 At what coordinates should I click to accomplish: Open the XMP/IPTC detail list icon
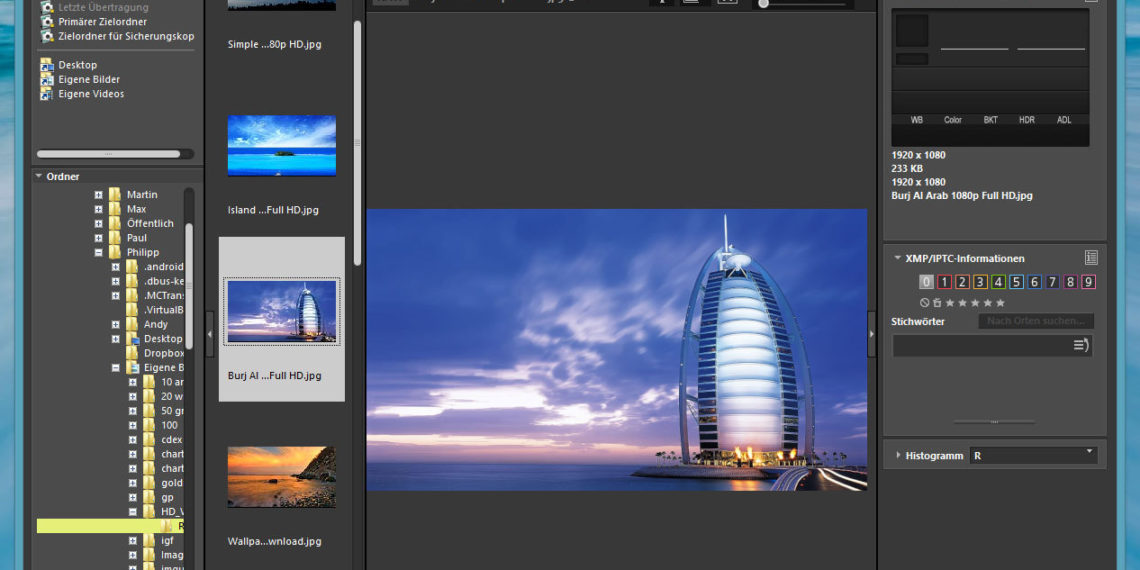[x=1091, y=257]
